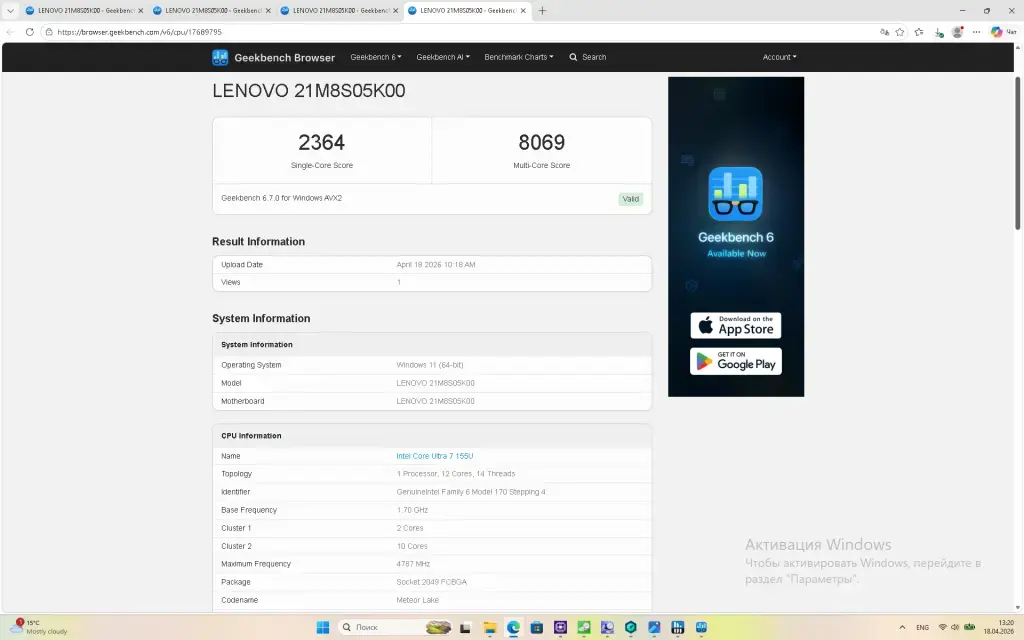Click the Download on the App Store badge
Image resolution: width=1024 pixels, height=640 pixels.
click(735, 326)
